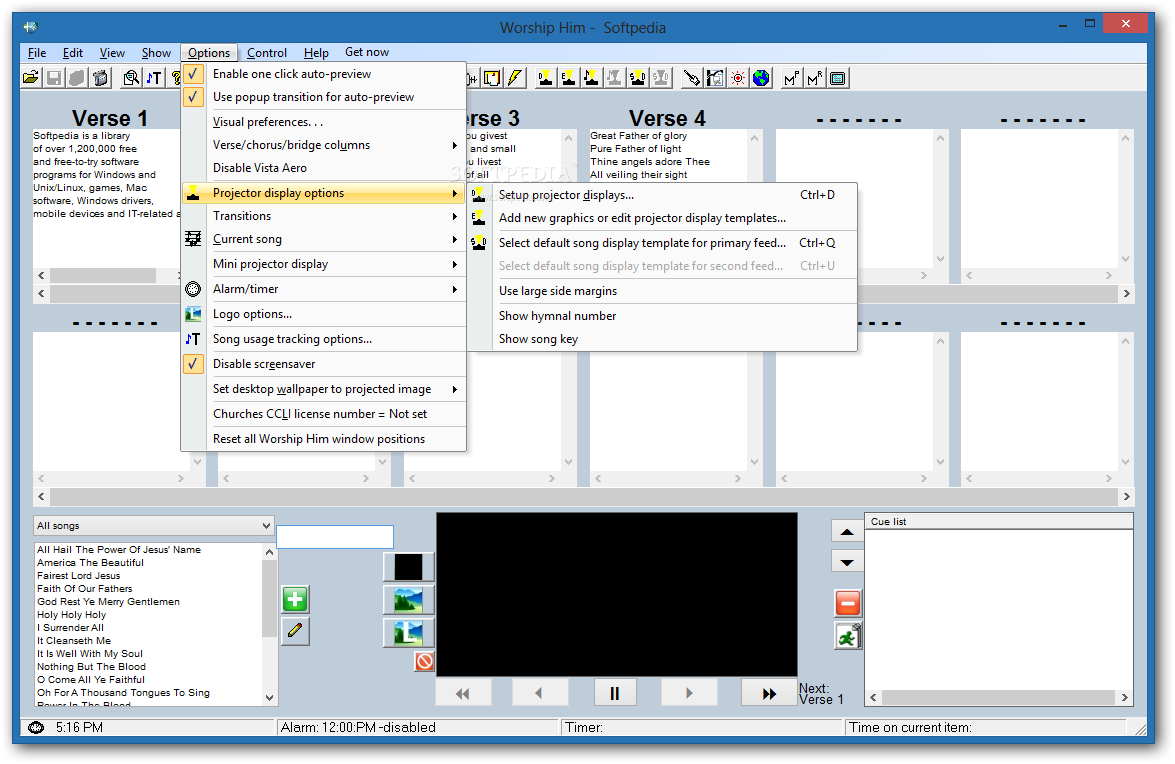The width and height of the screenshot is (1175, 764).
Task: Toggle Show hymnal number
Action: (x=662, y=316)
